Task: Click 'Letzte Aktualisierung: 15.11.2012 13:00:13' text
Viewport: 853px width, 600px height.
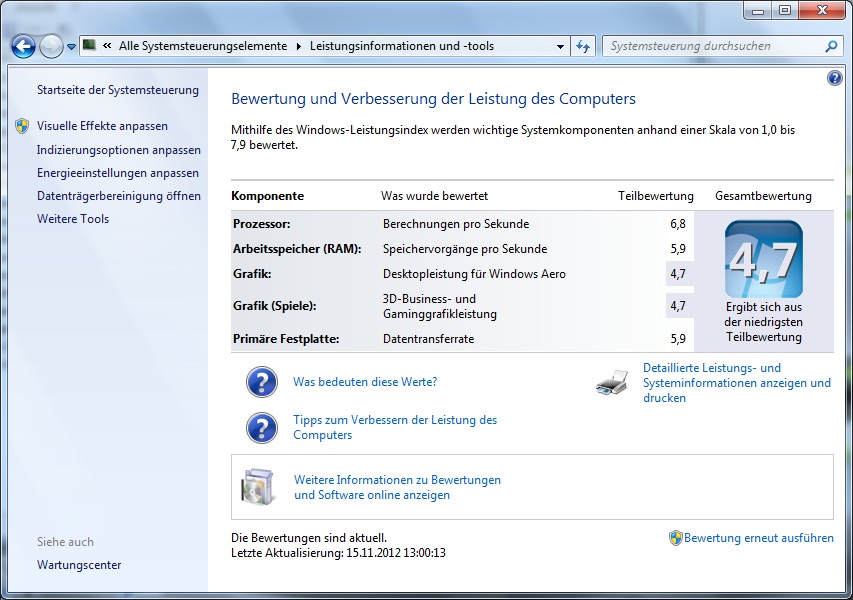Action: [x=338, y=553]
